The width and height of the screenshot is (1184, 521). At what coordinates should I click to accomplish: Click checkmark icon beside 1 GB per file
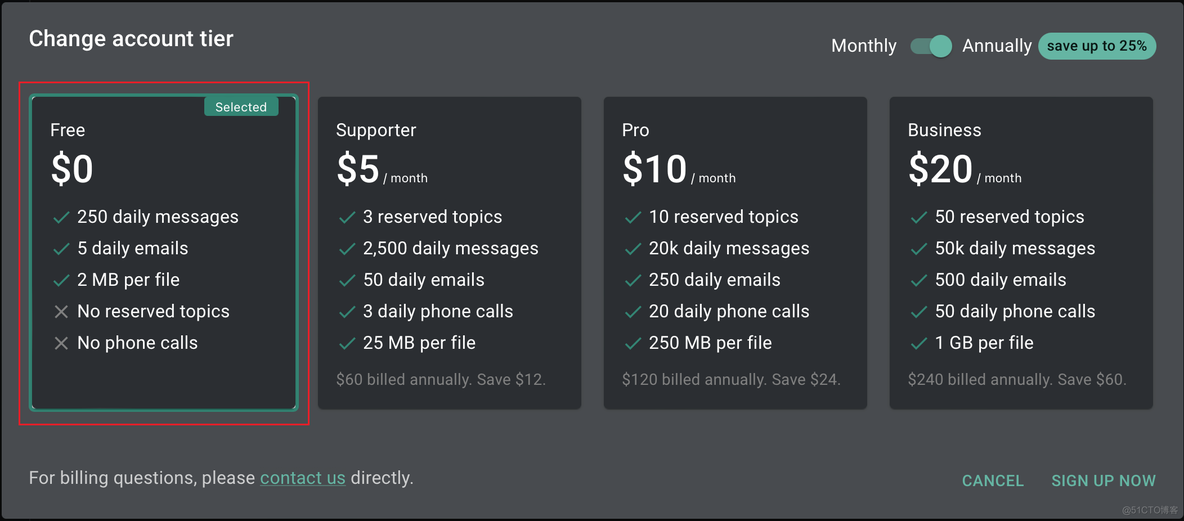[919, 343]
